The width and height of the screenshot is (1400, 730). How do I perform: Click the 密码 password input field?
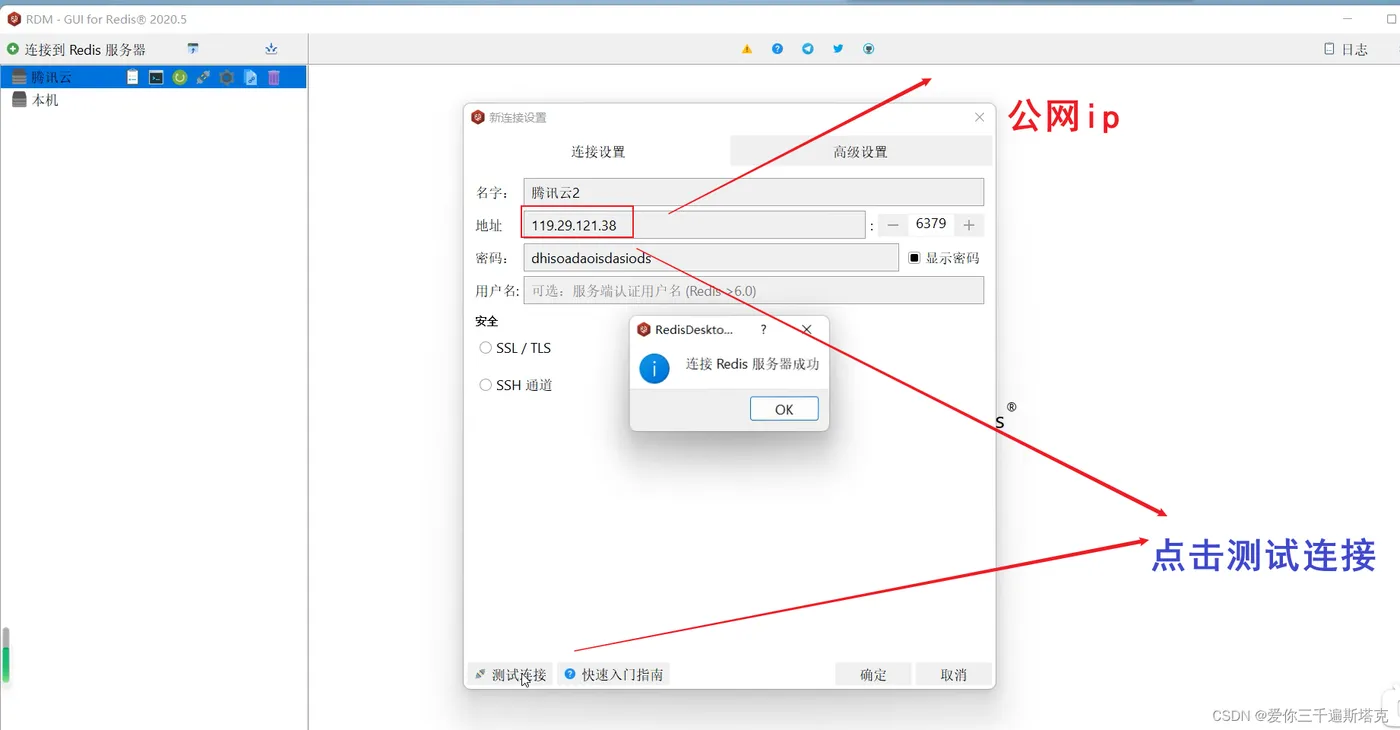(x=711, y=258)
